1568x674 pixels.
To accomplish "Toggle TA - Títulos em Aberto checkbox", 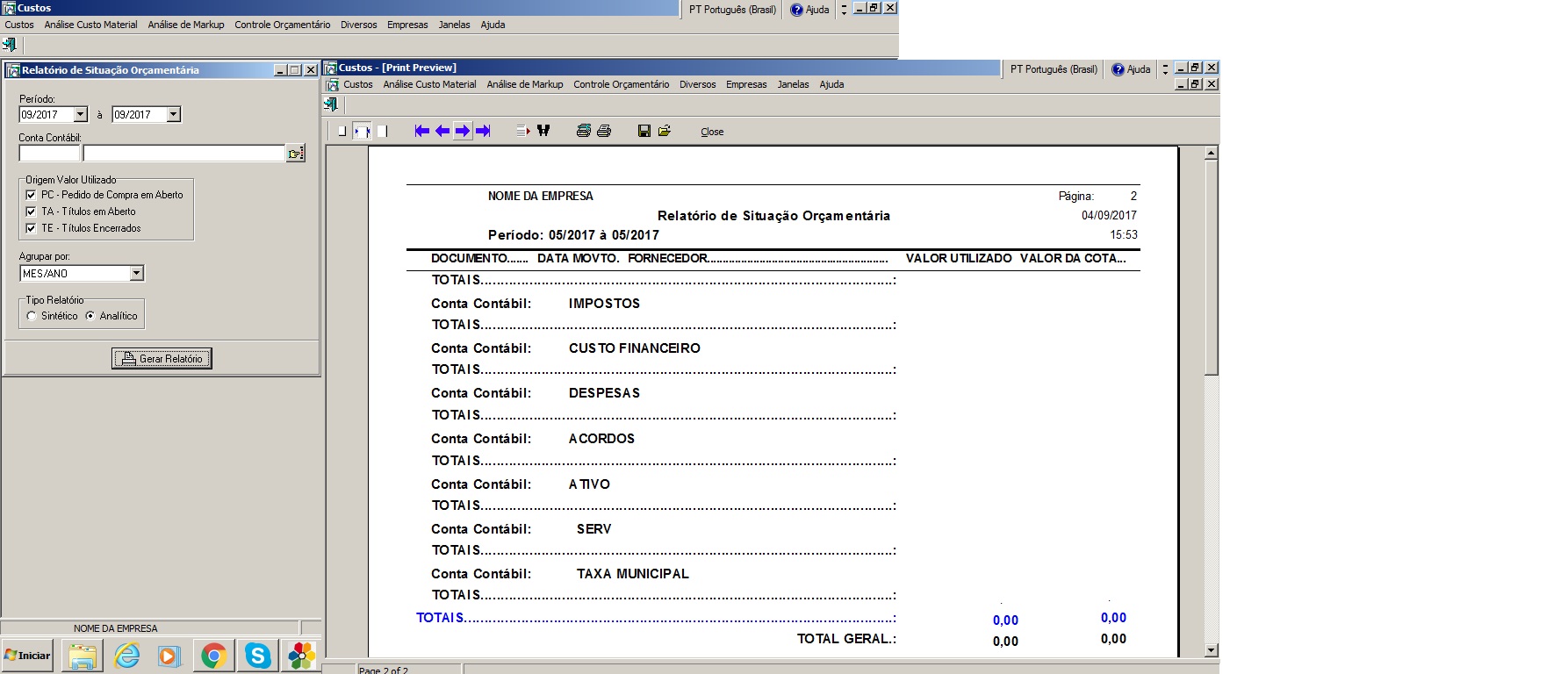I will (x=32, y=212).
